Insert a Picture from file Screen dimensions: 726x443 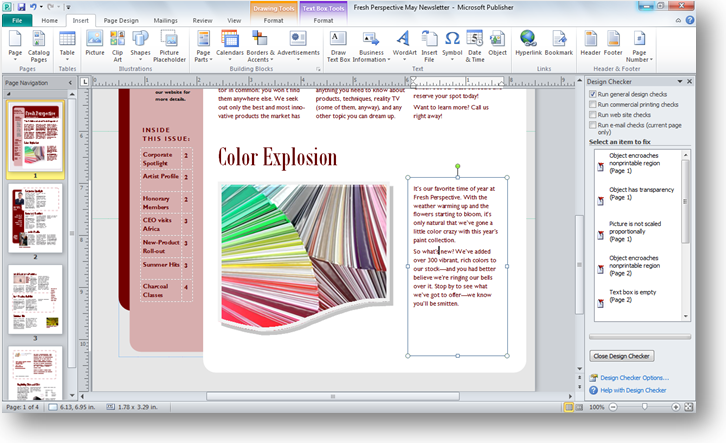94,44
